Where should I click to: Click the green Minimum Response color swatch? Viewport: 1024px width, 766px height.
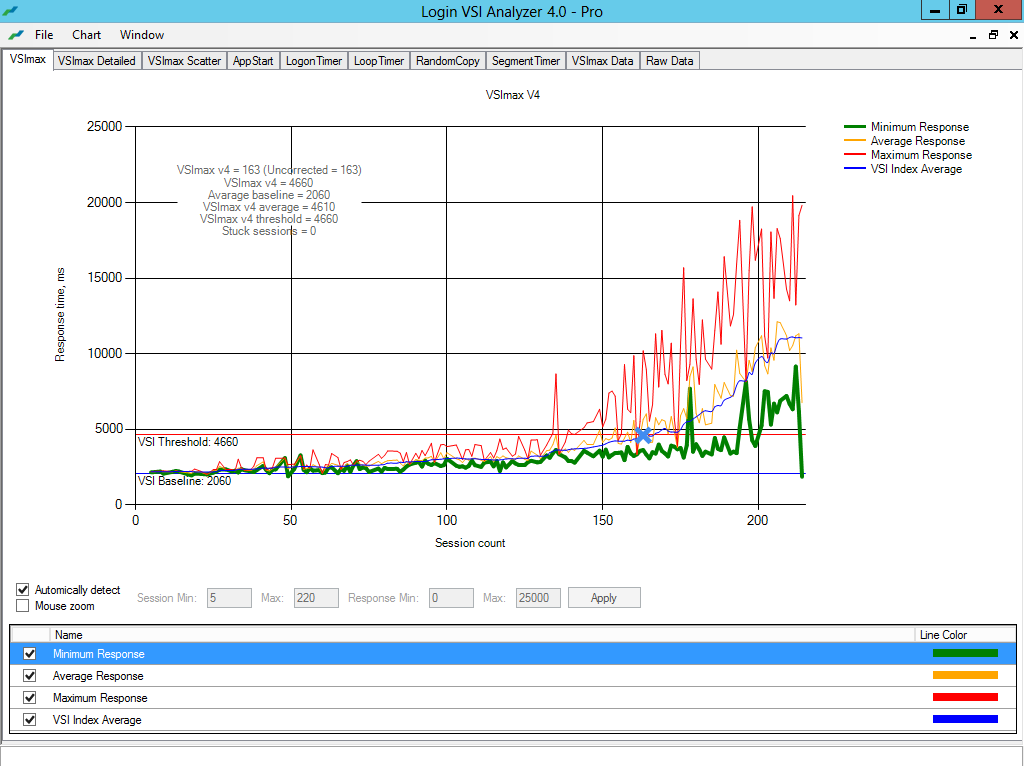point(965,653)
